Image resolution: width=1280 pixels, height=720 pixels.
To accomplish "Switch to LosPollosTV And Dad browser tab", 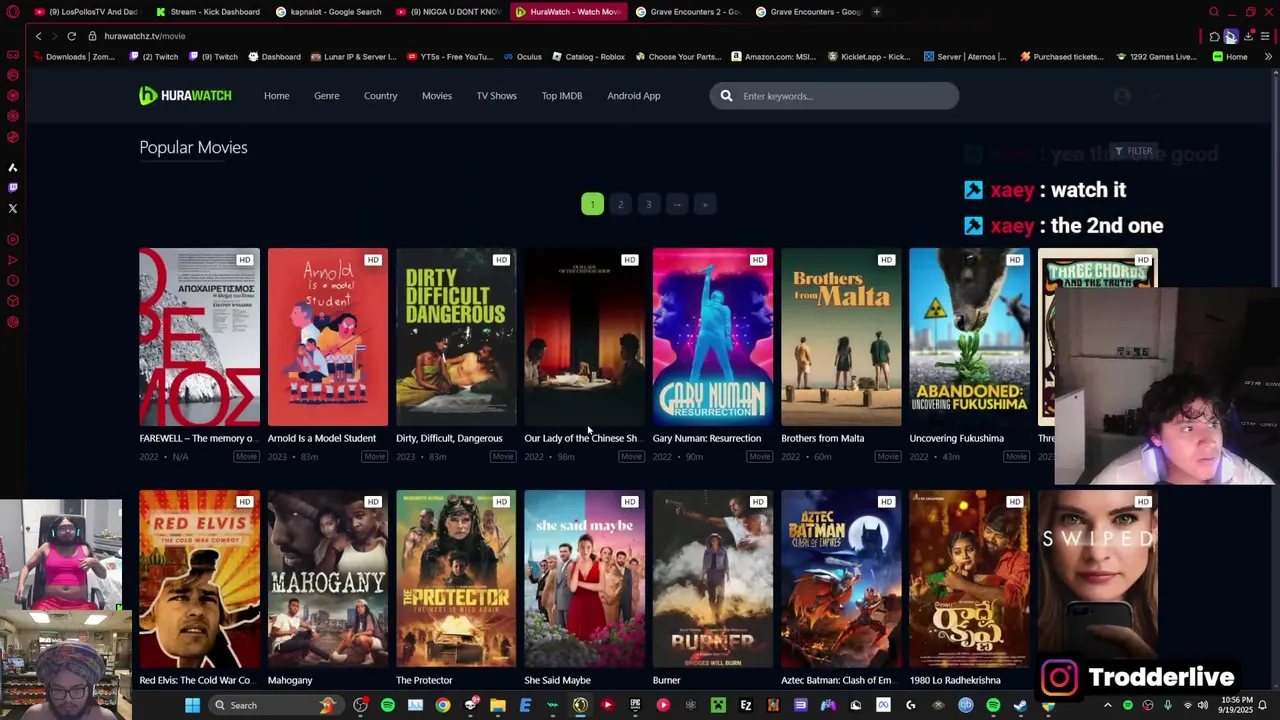I will tap(90, 12).
